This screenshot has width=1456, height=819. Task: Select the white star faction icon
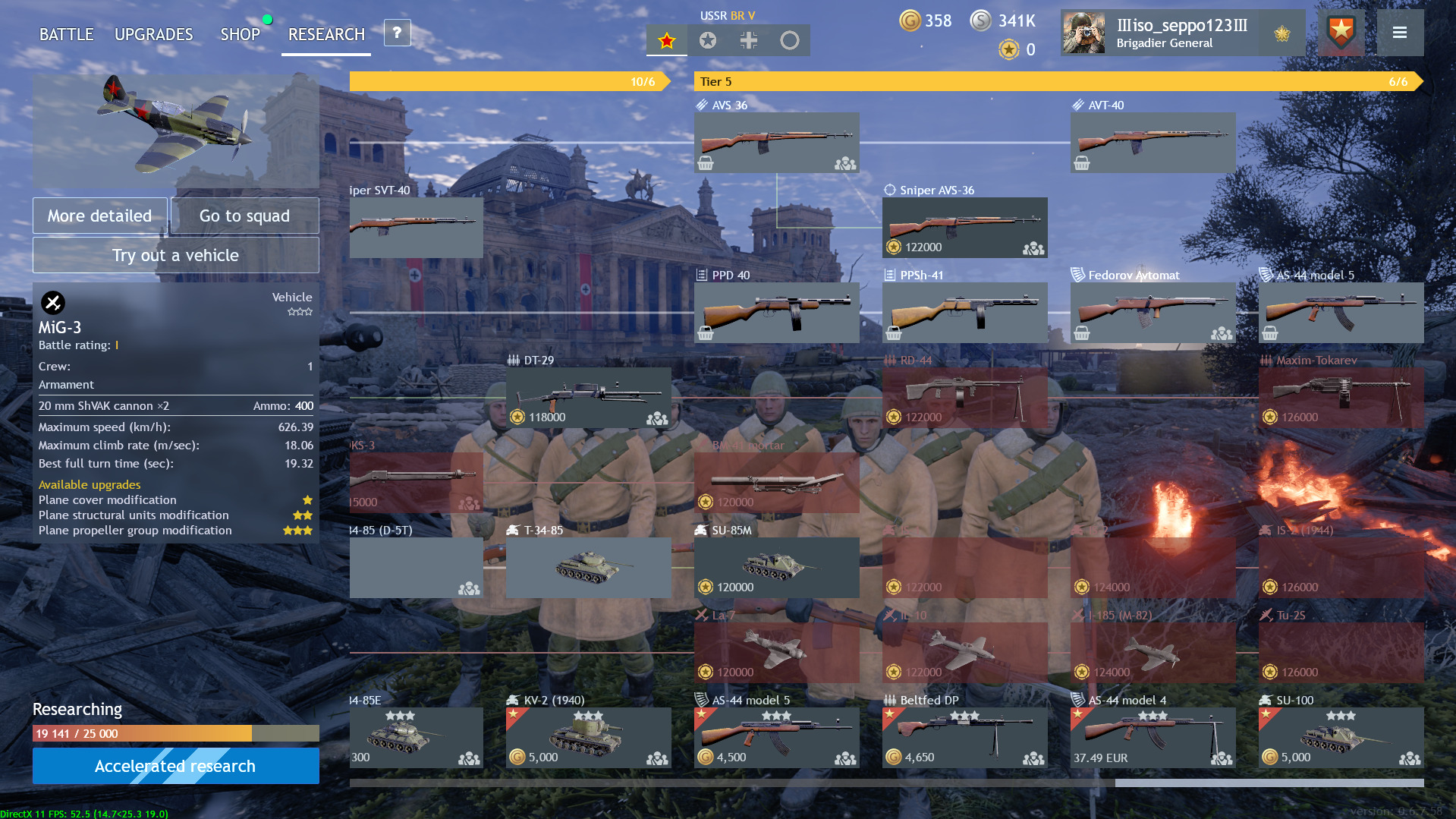[x=708, y=40]
